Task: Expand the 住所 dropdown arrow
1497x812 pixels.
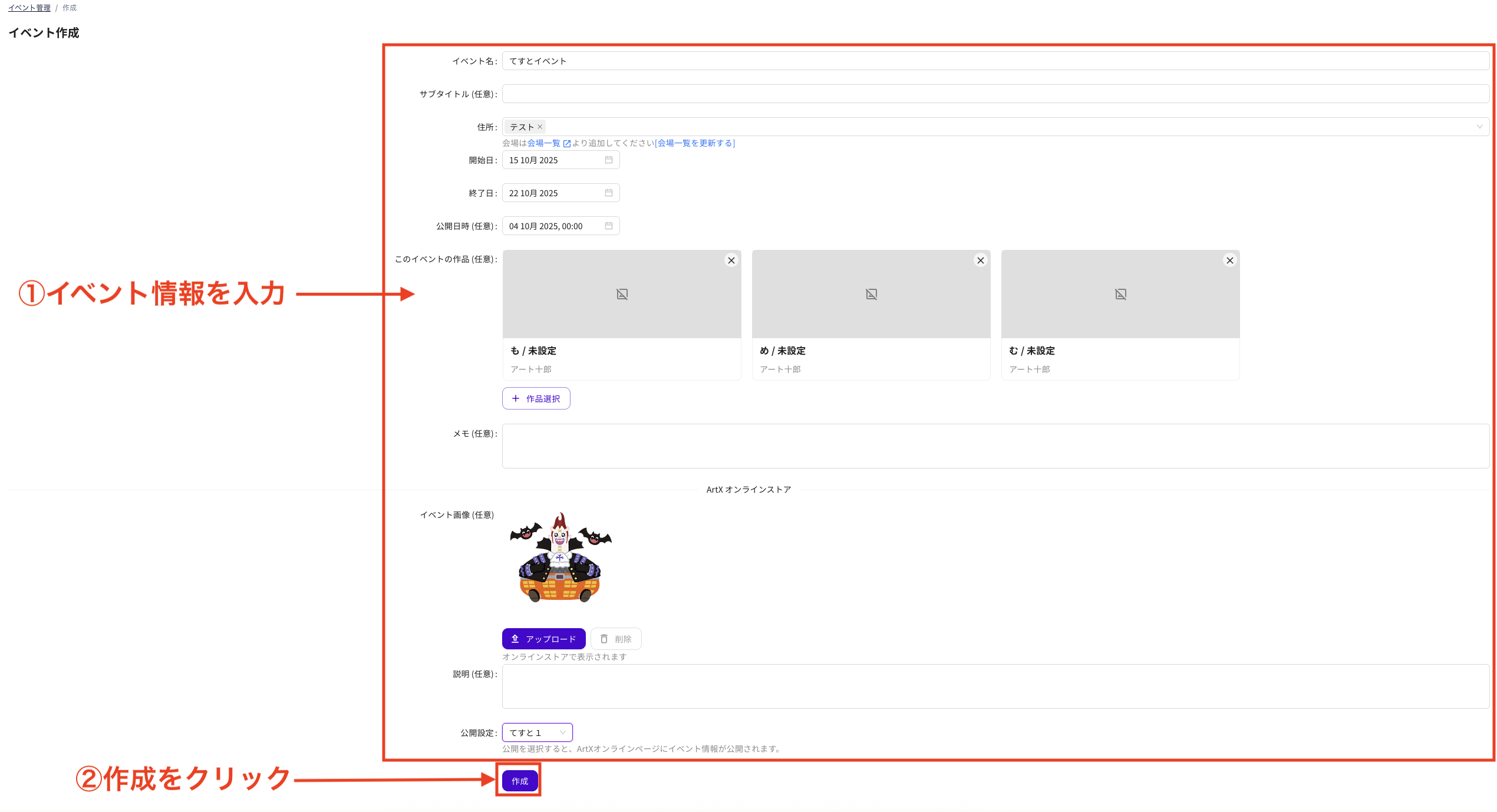Action: point(1479,127)
